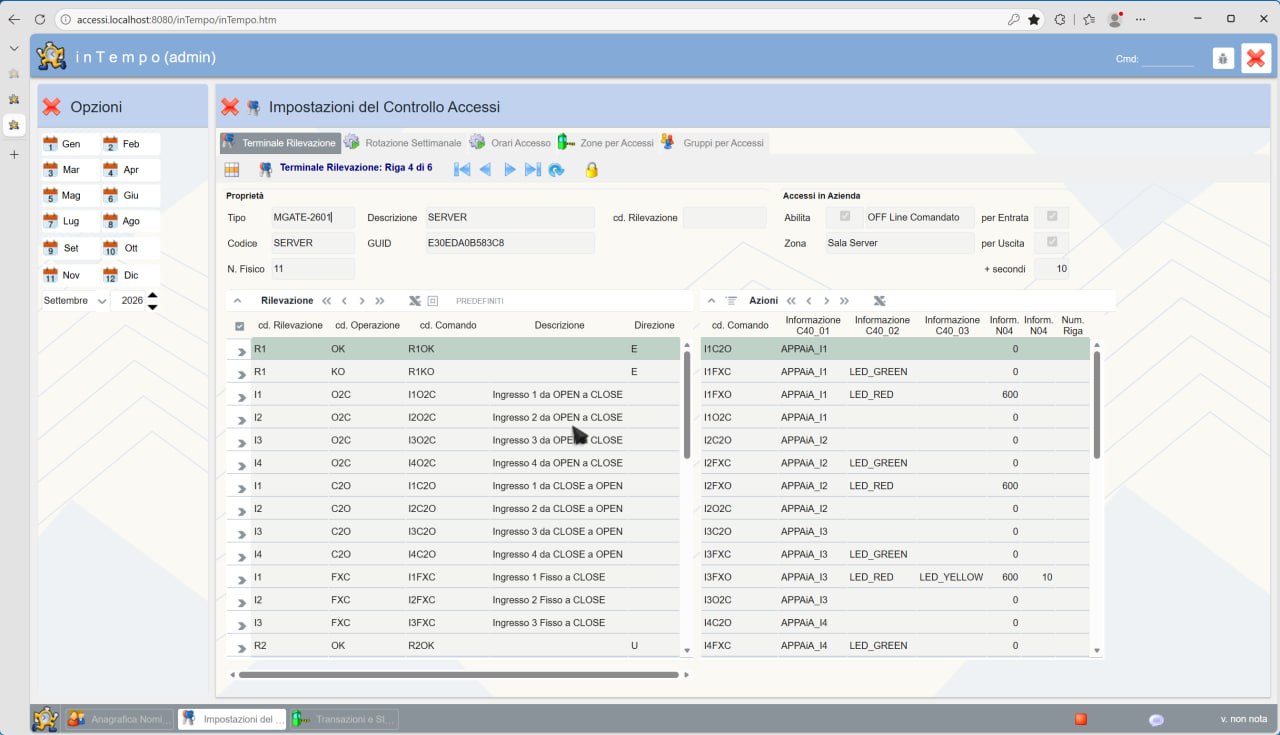1280x735 pixels.
Task: Select the Gen month button
Action: click(70, 144)
